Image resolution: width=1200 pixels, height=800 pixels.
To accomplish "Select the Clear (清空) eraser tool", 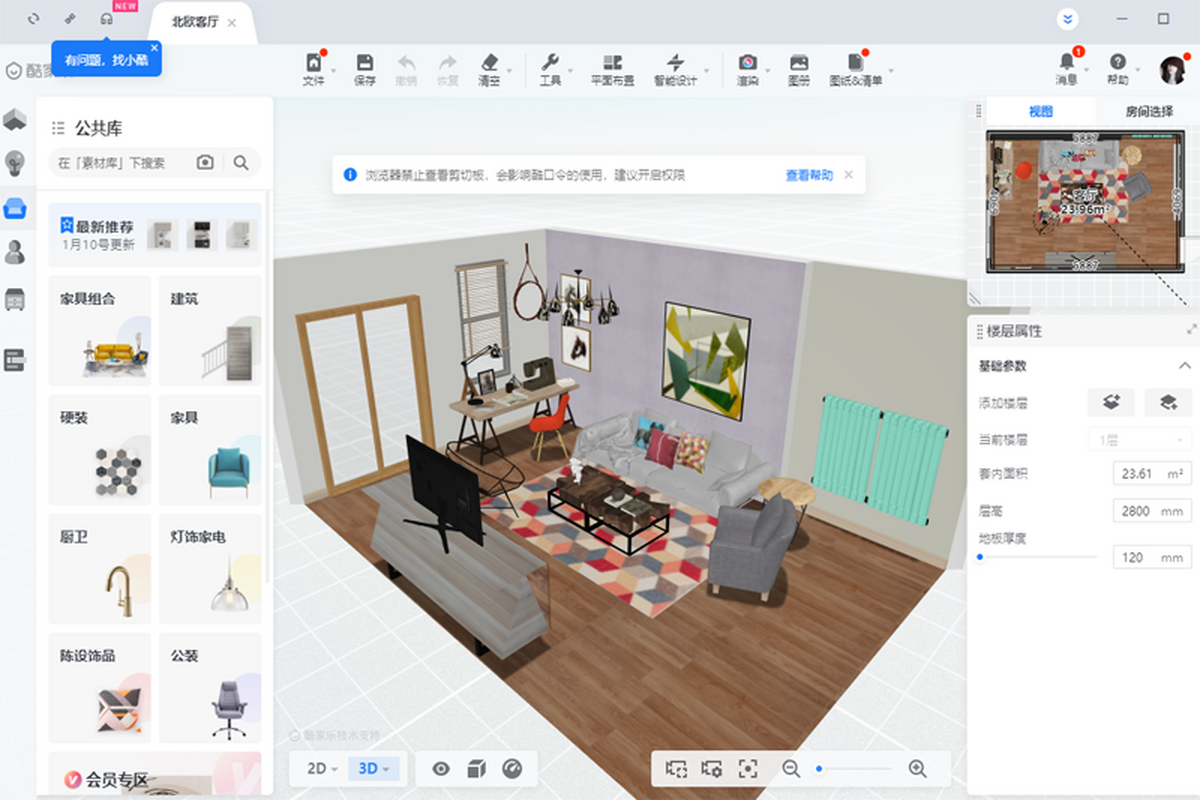I will 489,68.
